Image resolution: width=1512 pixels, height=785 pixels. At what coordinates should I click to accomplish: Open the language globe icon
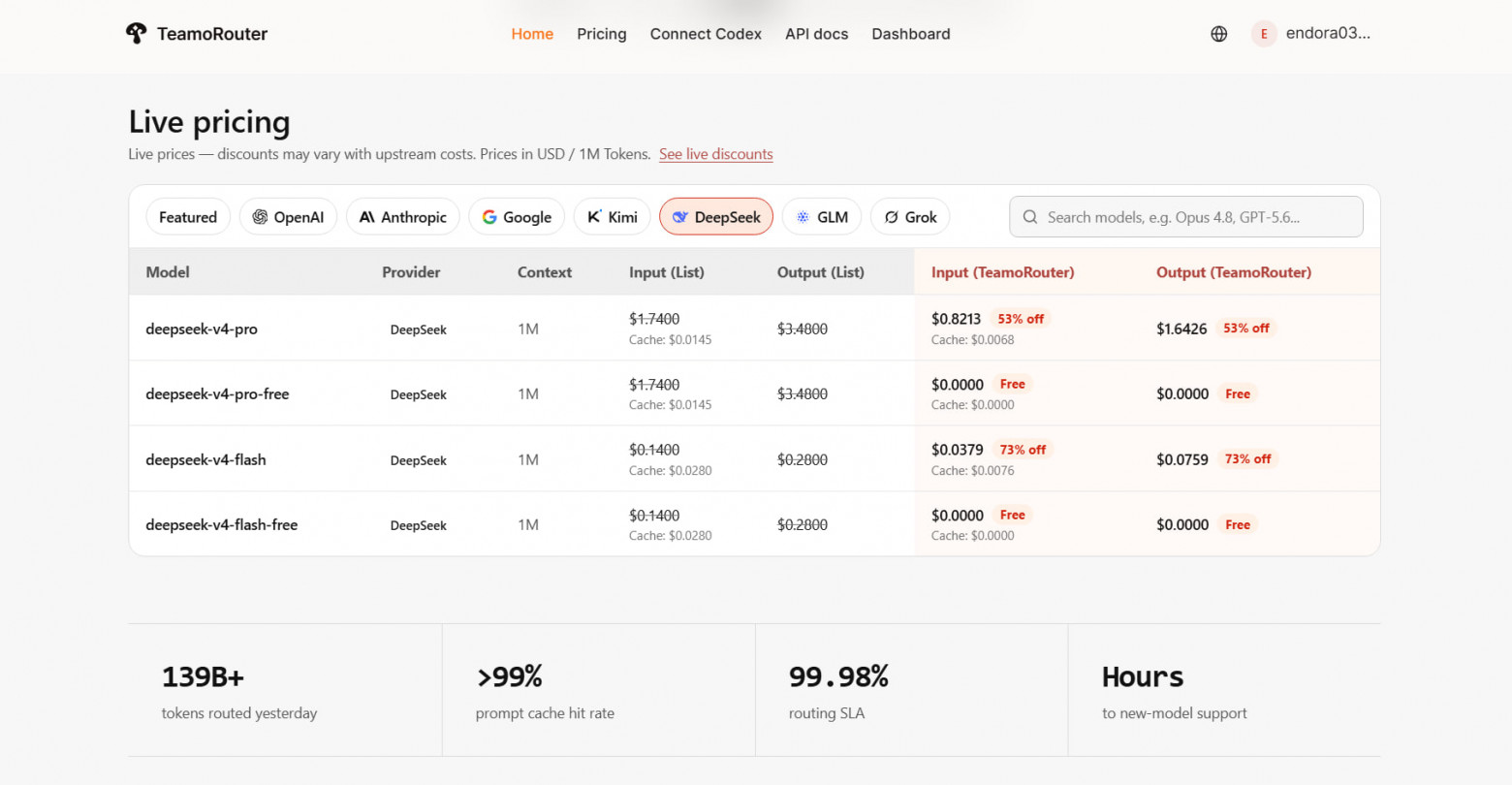click(1219, 34)
